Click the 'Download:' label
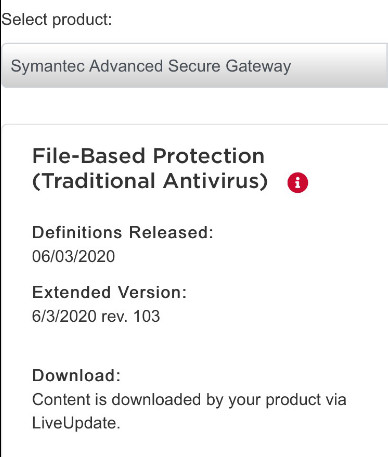Screen dimensions: 388x457 (76, 375)
